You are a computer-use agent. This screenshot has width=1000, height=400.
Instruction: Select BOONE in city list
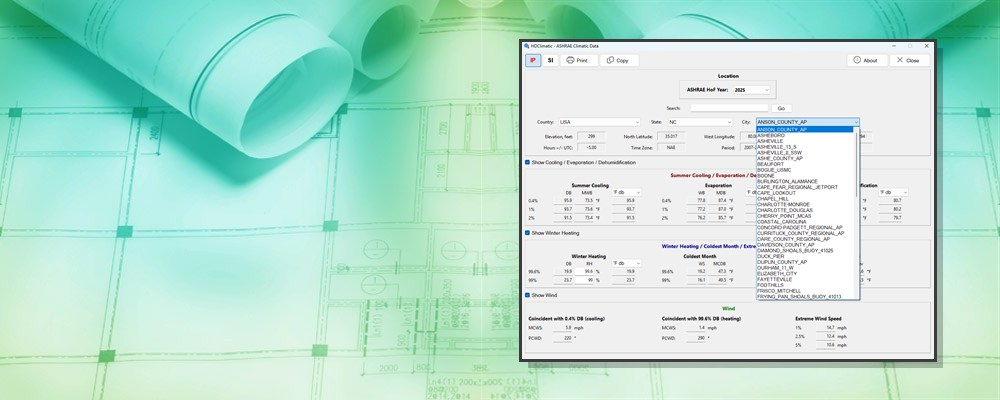[x=804, y=175]
